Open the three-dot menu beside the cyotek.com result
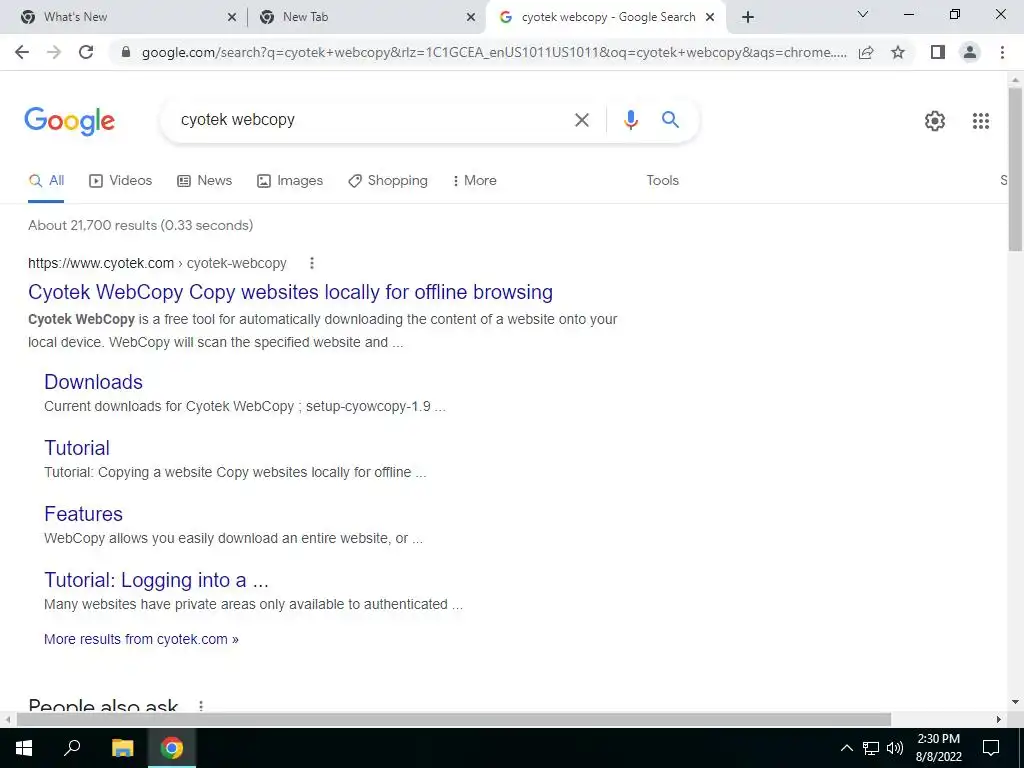Image resolution: width=1024 pixels, height=768 pixels. click(312, 263)
